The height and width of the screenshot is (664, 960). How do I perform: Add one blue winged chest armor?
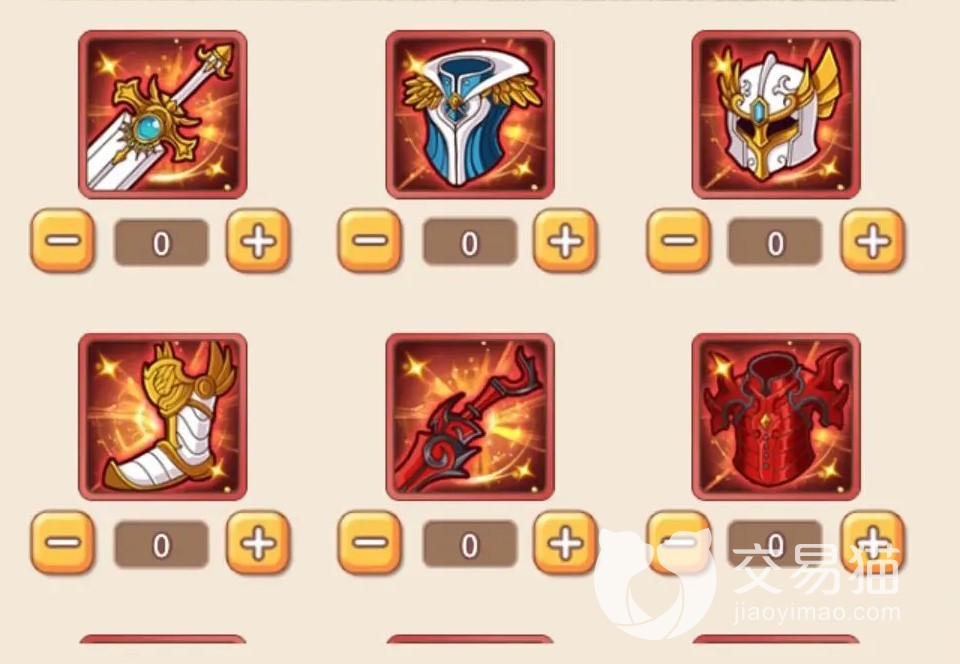(x=565, y=241)
